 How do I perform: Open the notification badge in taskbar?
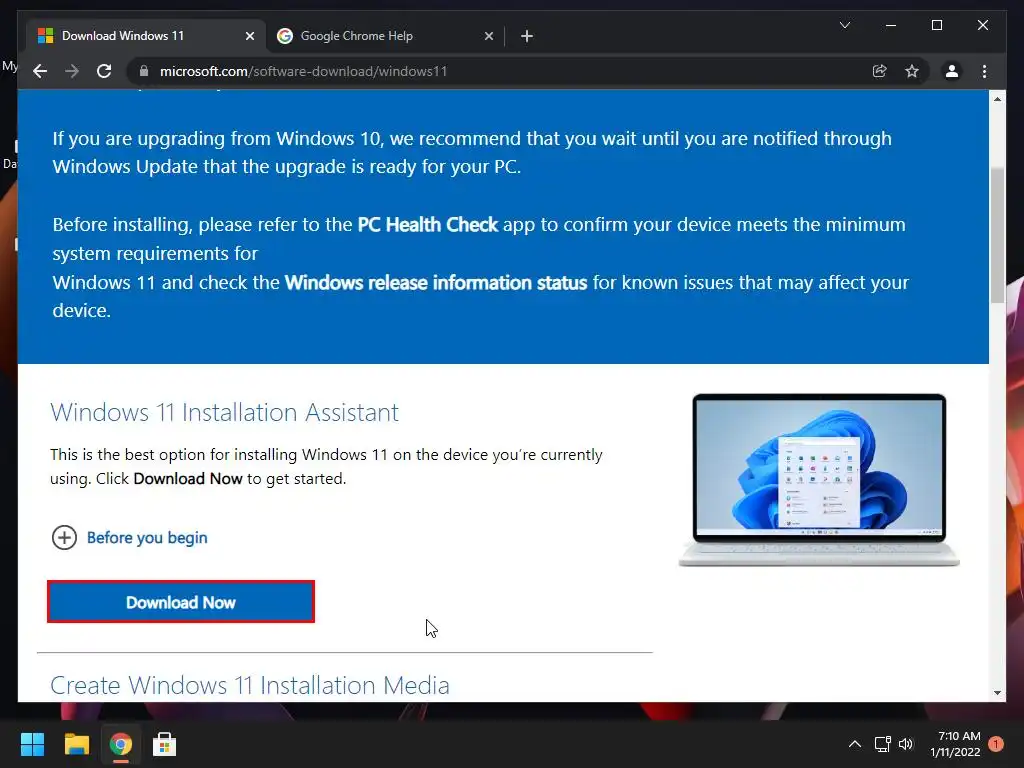995,744
